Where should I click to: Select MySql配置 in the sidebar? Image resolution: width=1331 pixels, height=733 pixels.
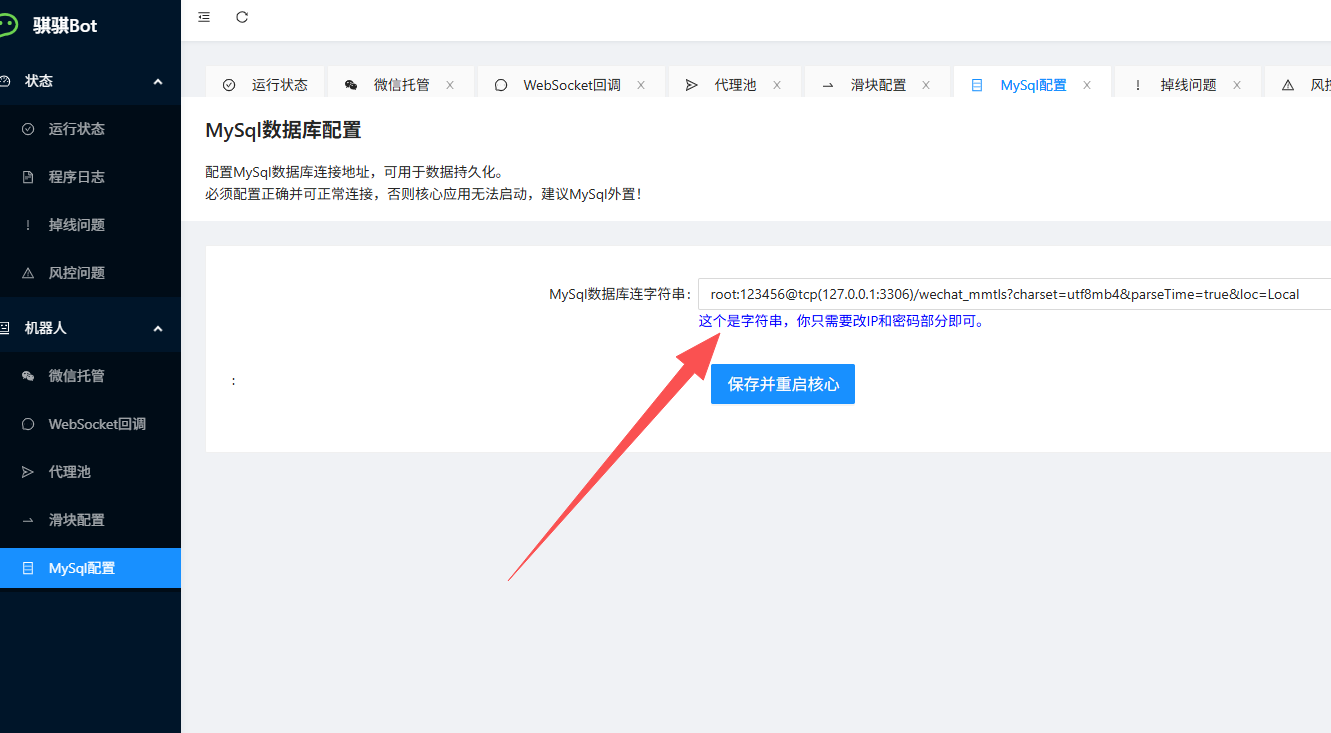[x=82, y=568]
